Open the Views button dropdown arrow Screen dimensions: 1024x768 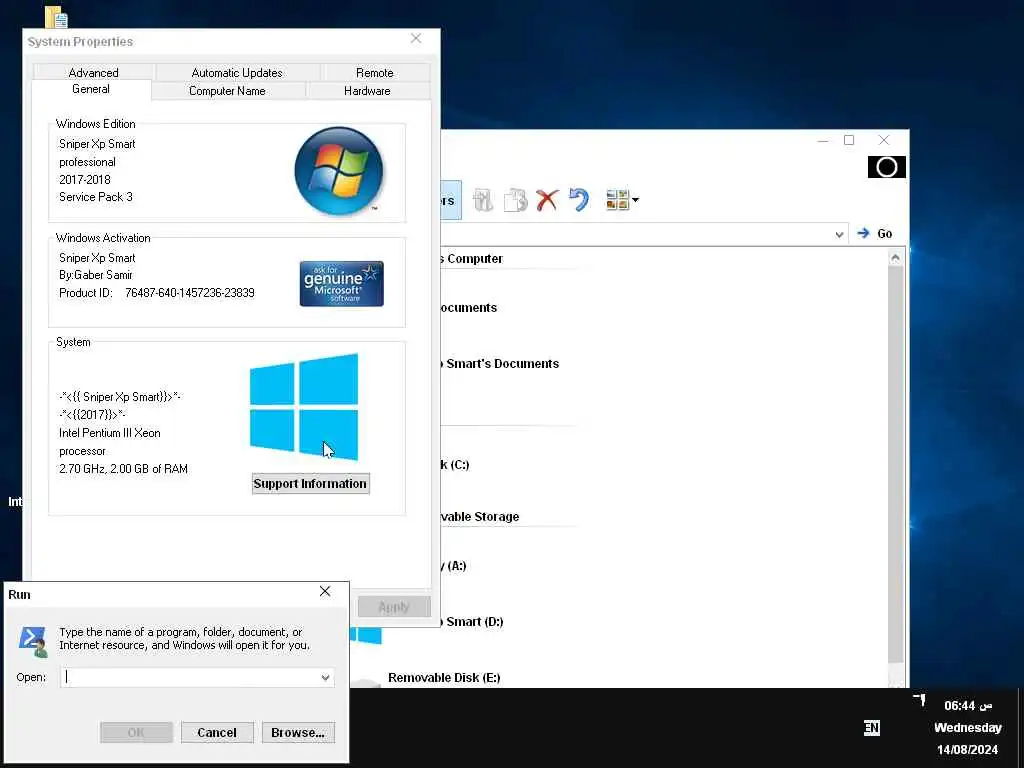click(x=635, y=200)
